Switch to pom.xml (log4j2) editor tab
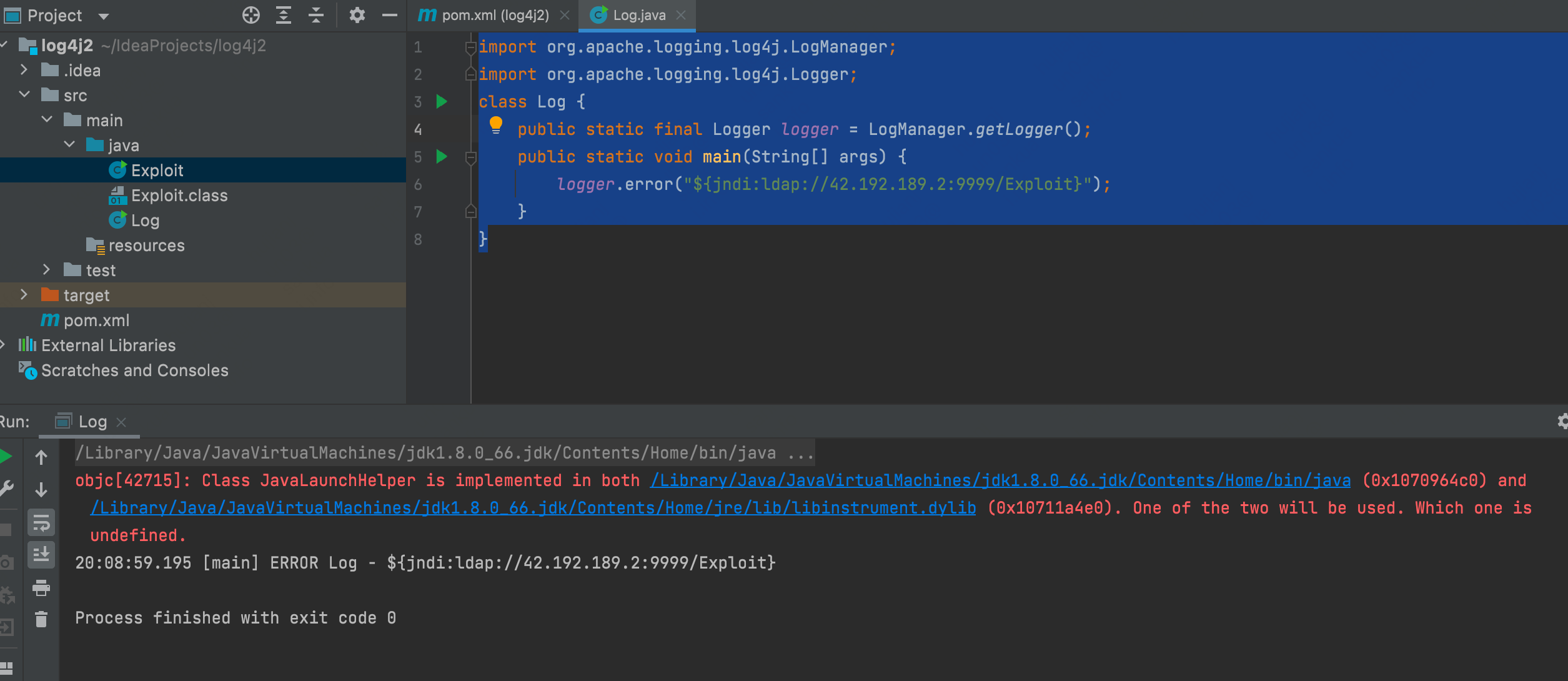The height and width of the screenshot is (681, 1568). (495, 15)
